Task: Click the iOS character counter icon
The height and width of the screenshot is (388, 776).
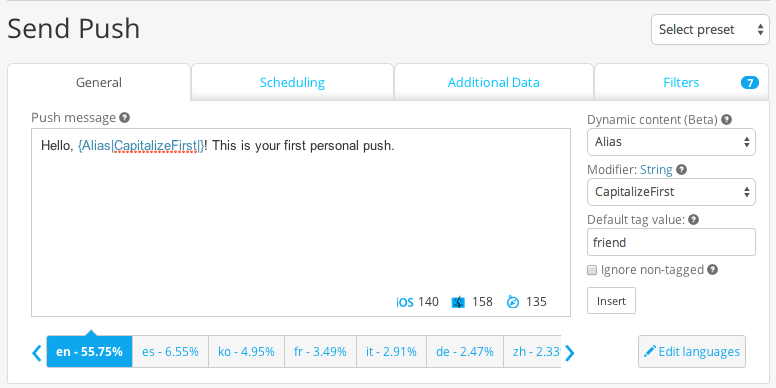Action: (x=404, y=302)
